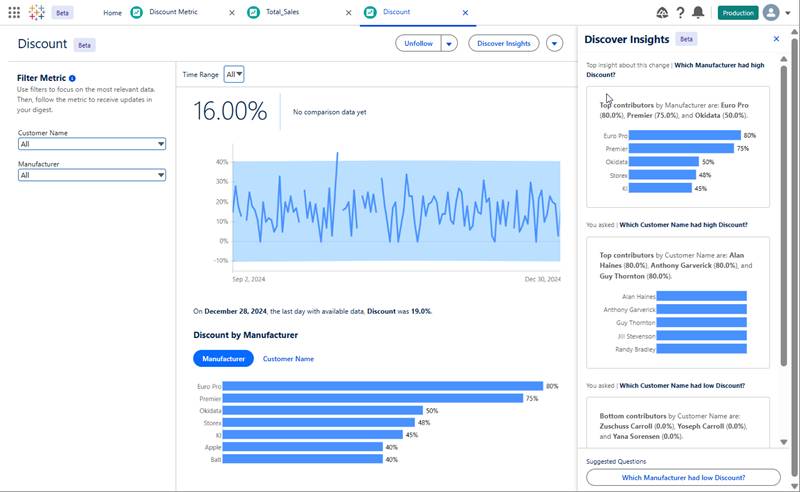This screenshot has height=492, width=800.
Task: Click the Beta badge in Discover Insights
Action: click(686, 39)
